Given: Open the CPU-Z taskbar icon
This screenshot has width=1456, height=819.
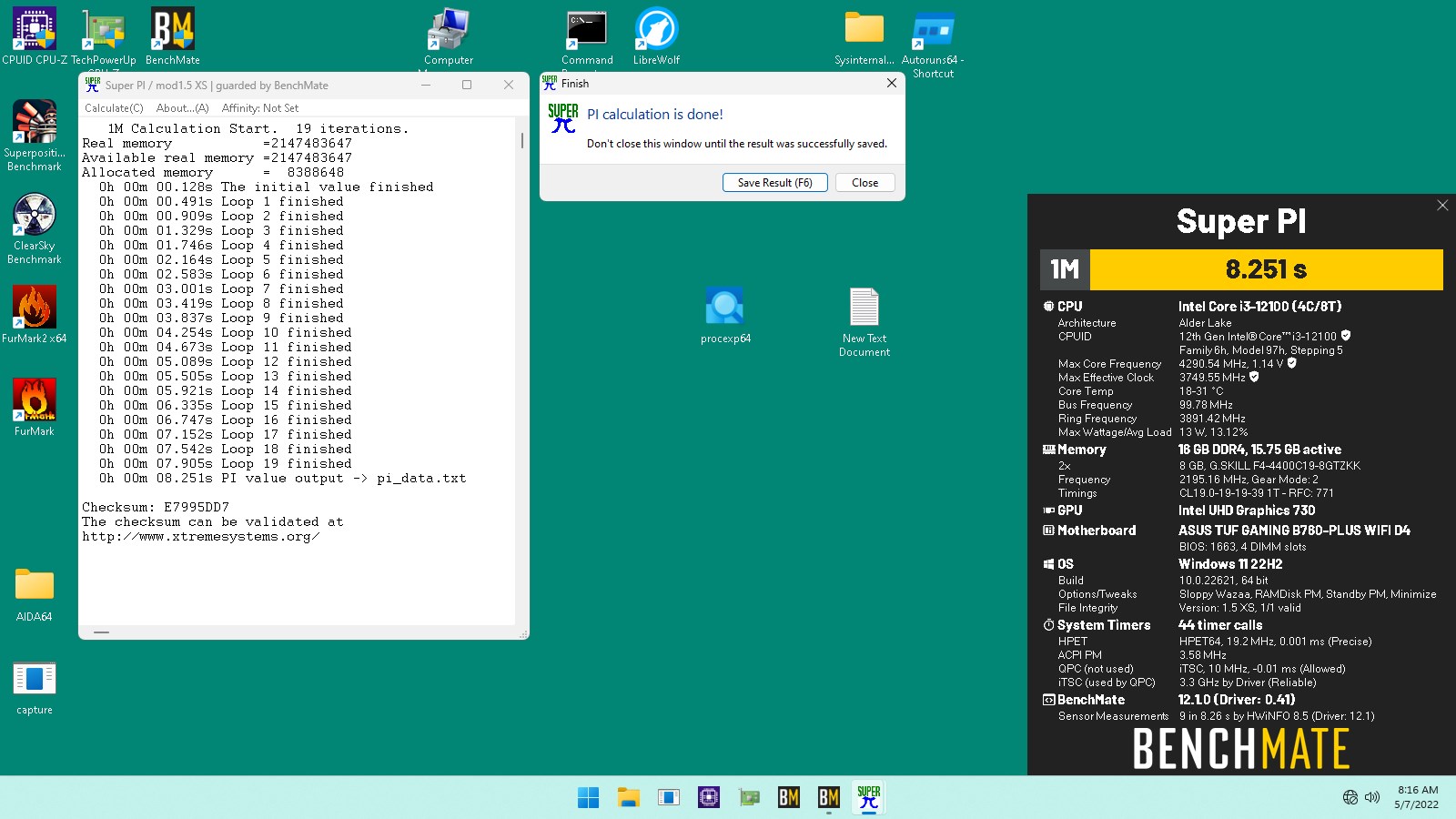Looking at the screenshot, I should [x=709, y=797].
